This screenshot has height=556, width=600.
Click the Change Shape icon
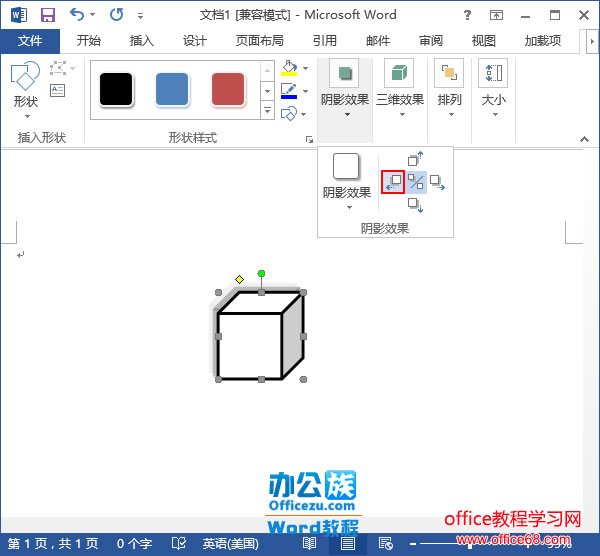289,114
